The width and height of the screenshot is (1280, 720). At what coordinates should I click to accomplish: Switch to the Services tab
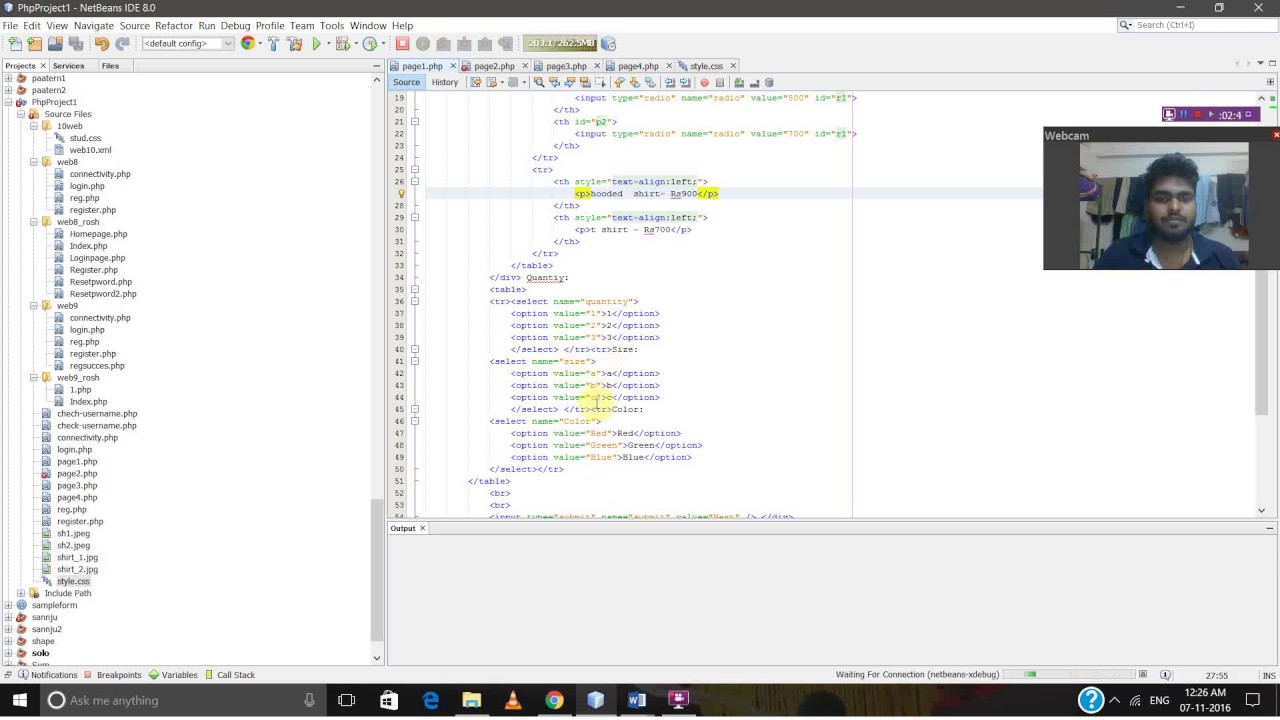(68, 66)
